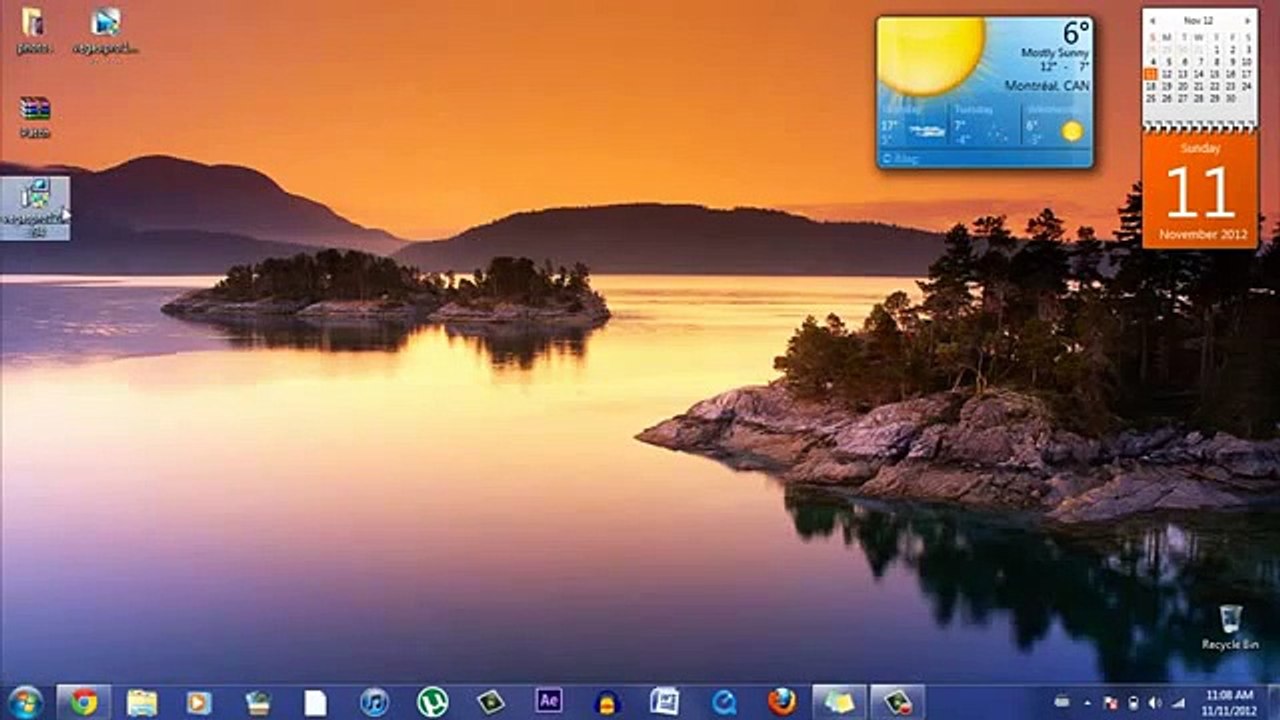
Task: Open the Windows Start menu orb
Action: point(24,702)
